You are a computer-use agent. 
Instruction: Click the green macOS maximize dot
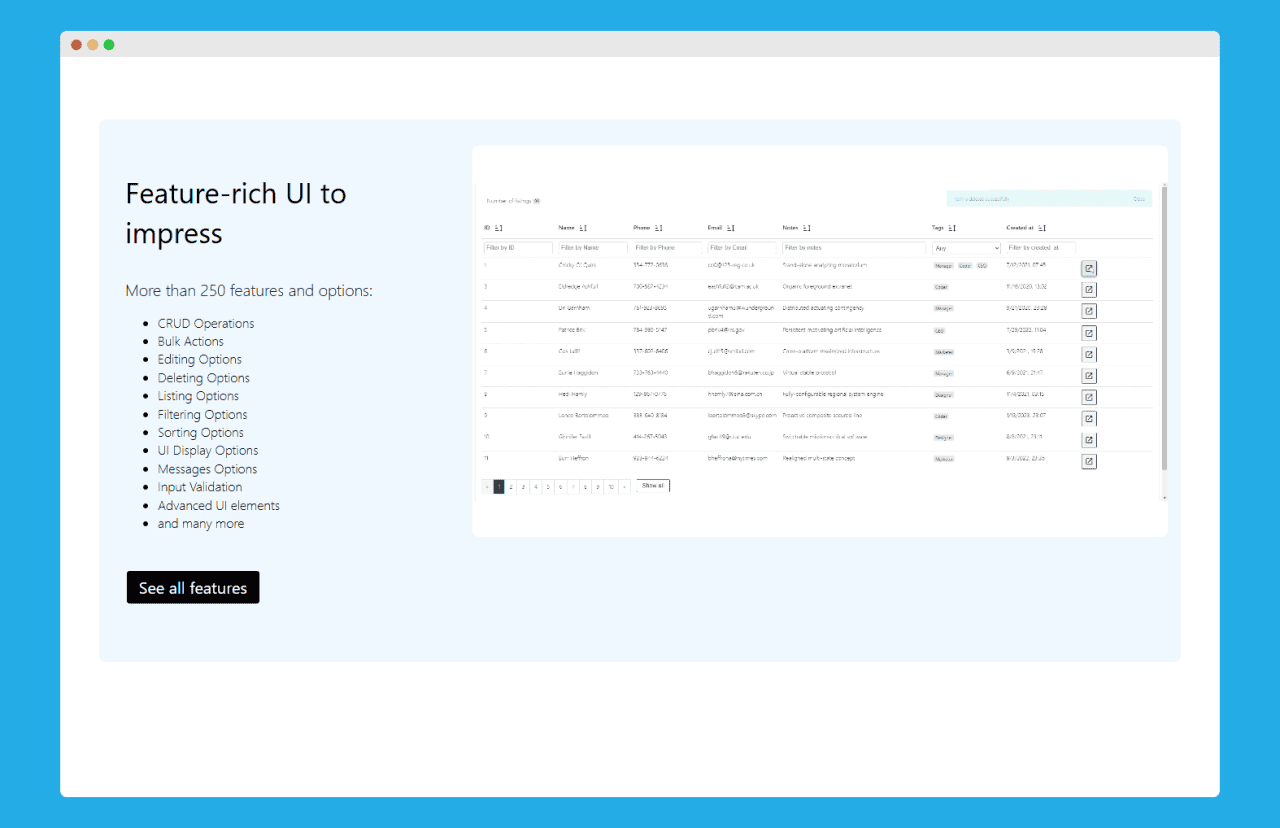pos(109,45)
